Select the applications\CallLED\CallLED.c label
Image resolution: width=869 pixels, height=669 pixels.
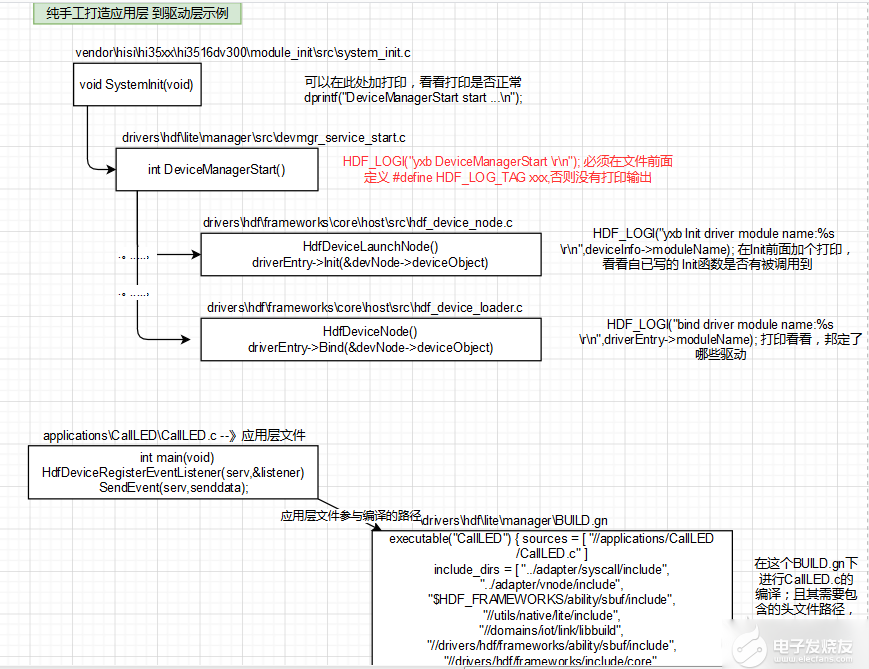174,435
